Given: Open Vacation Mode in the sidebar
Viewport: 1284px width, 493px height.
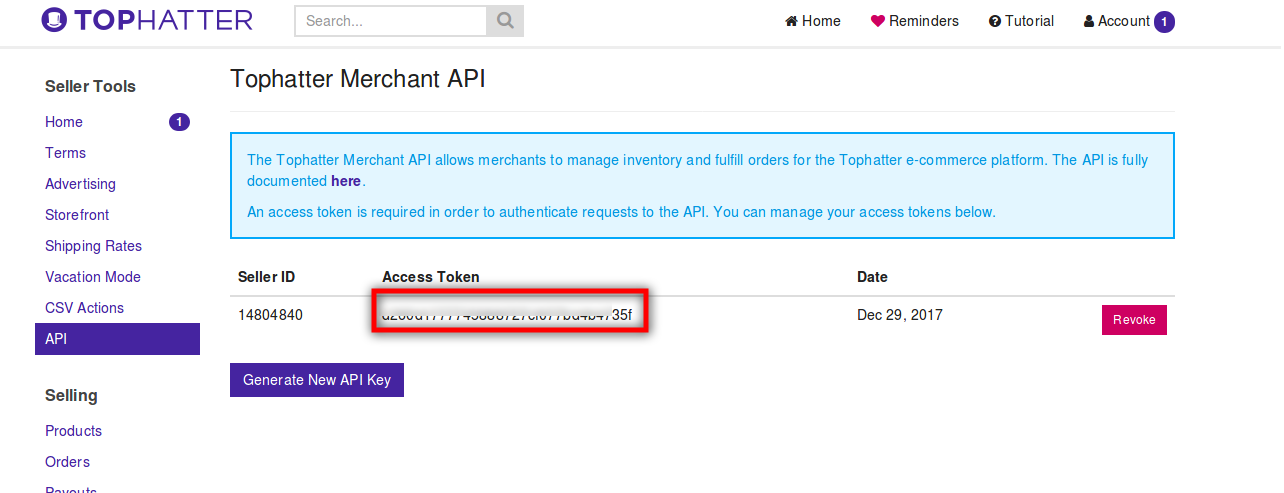Looking at the screenshot, I should coord(93,277).
